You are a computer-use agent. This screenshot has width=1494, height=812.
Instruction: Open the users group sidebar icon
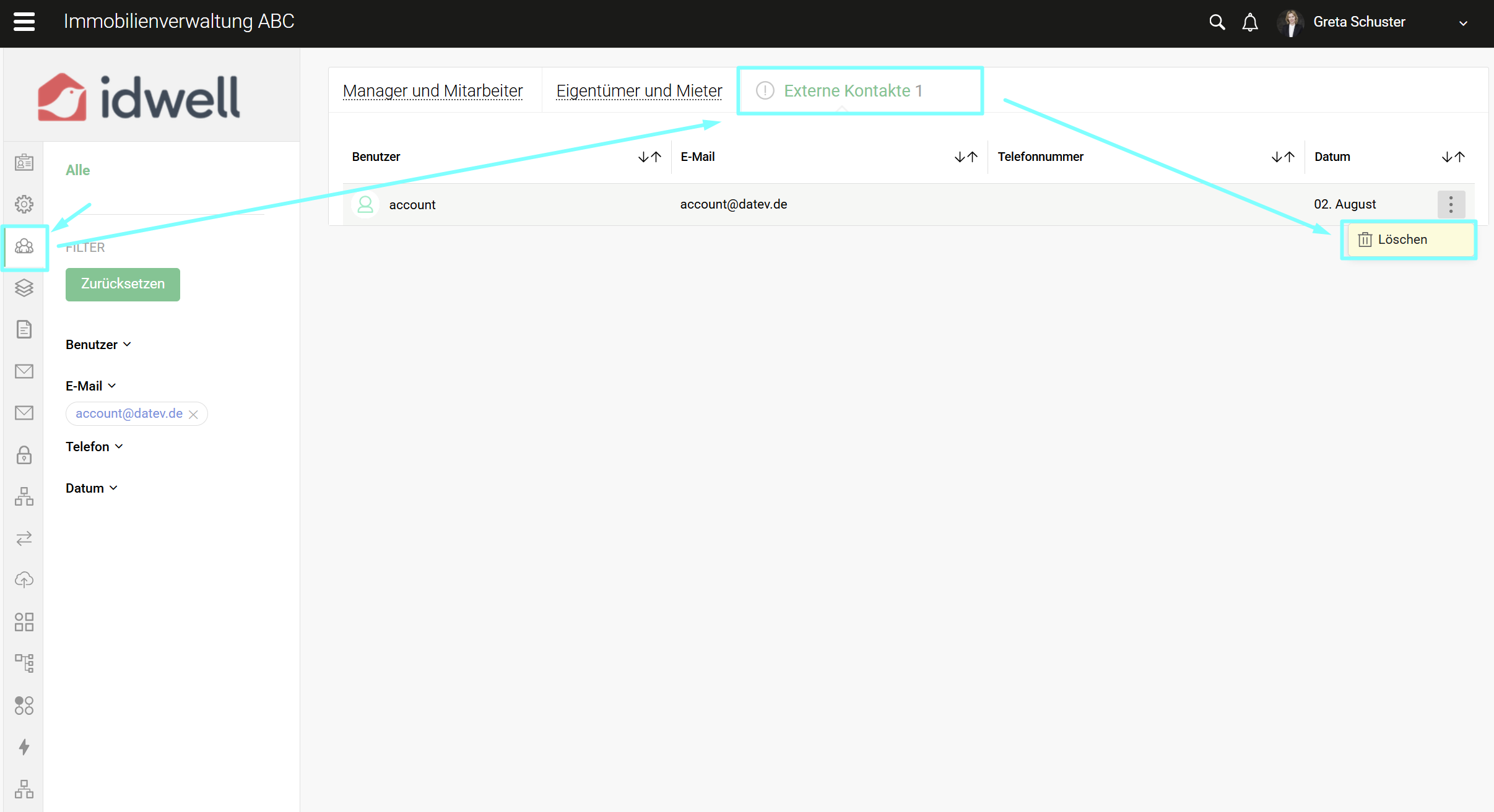pos(24,246)
